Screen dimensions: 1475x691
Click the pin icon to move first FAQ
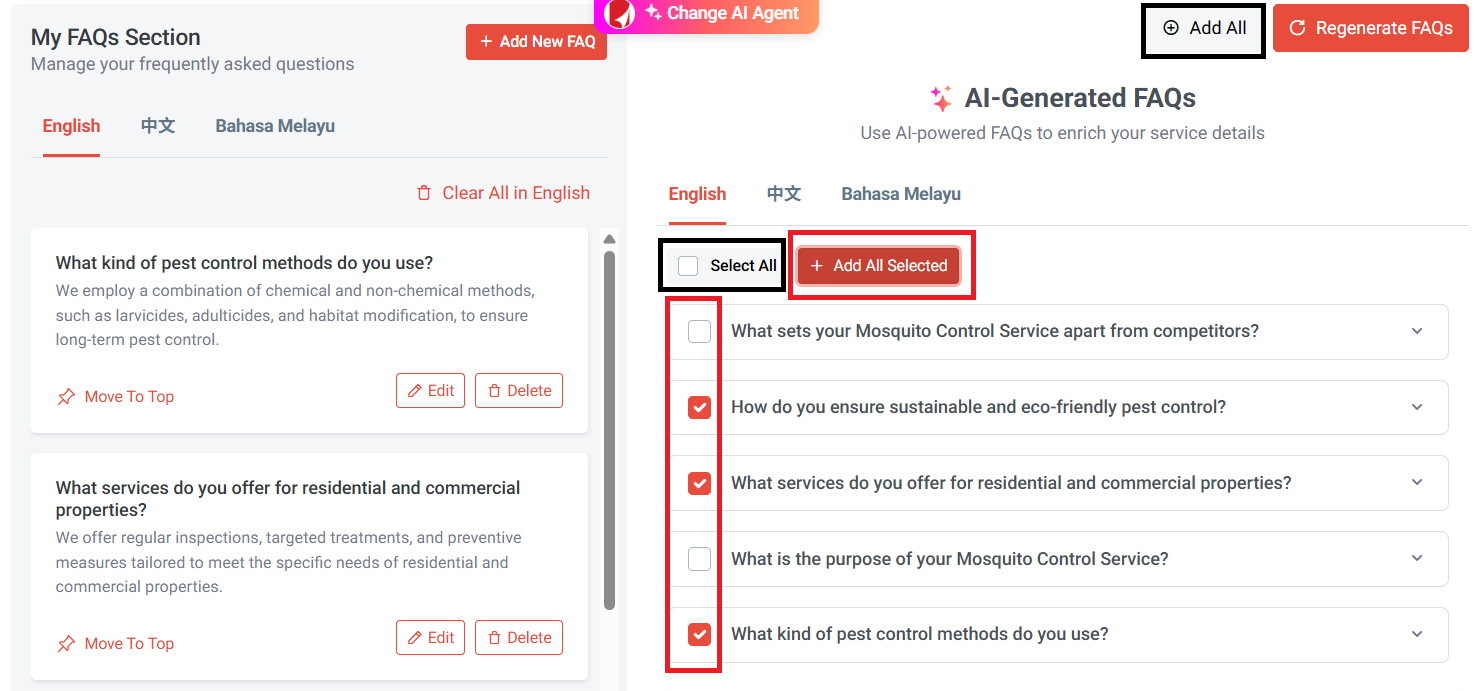click(65, 396)
